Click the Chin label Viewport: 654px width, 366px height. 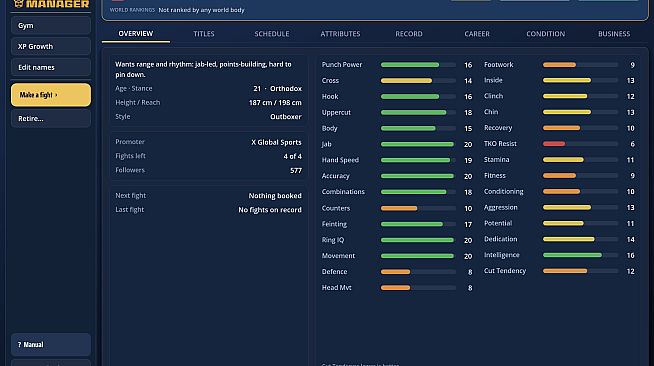491,112
